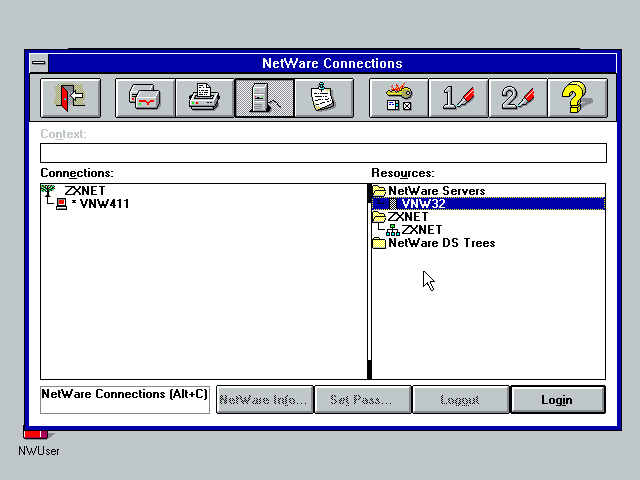Click into the Context input field
This screenshot has height=480, width=640.
[323, 153]
